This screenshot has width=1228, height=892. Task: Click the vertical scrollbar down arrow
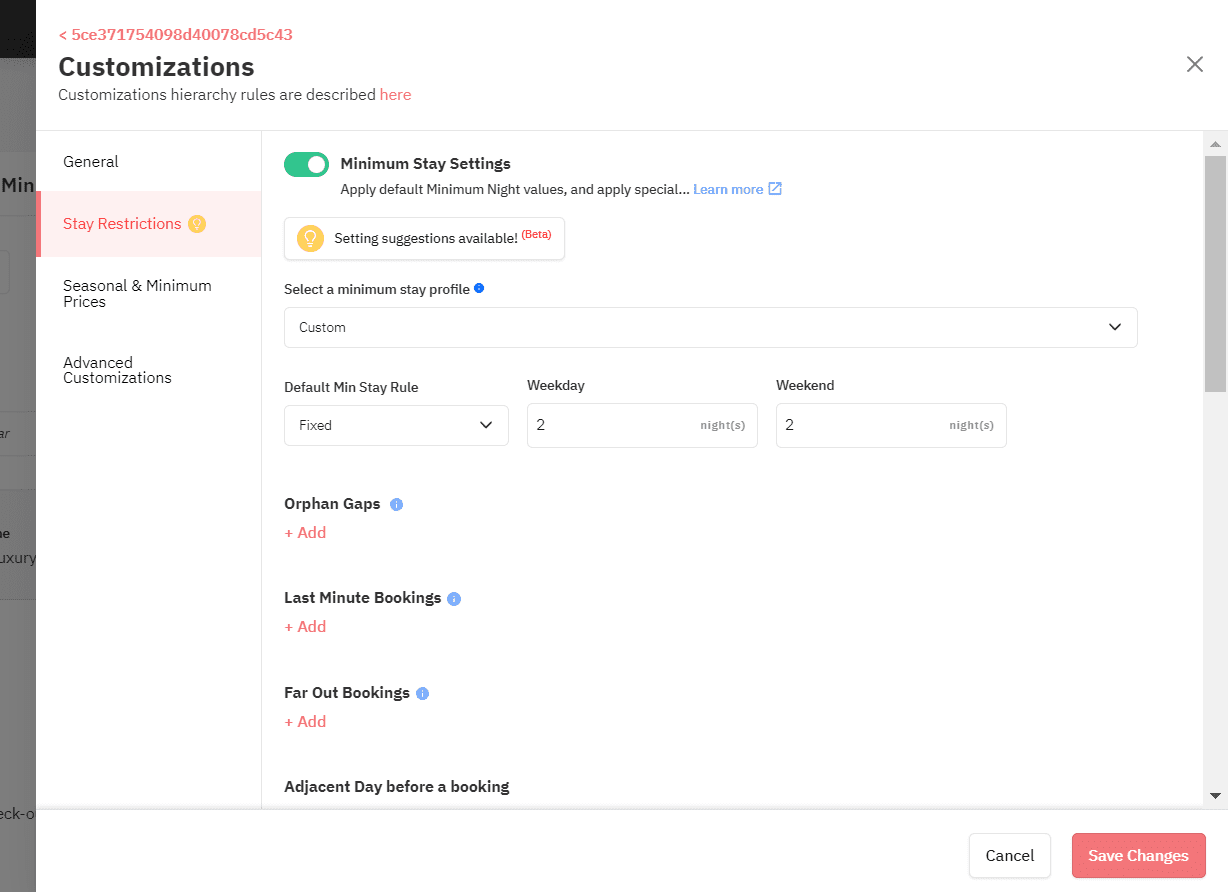point(1215,796)
